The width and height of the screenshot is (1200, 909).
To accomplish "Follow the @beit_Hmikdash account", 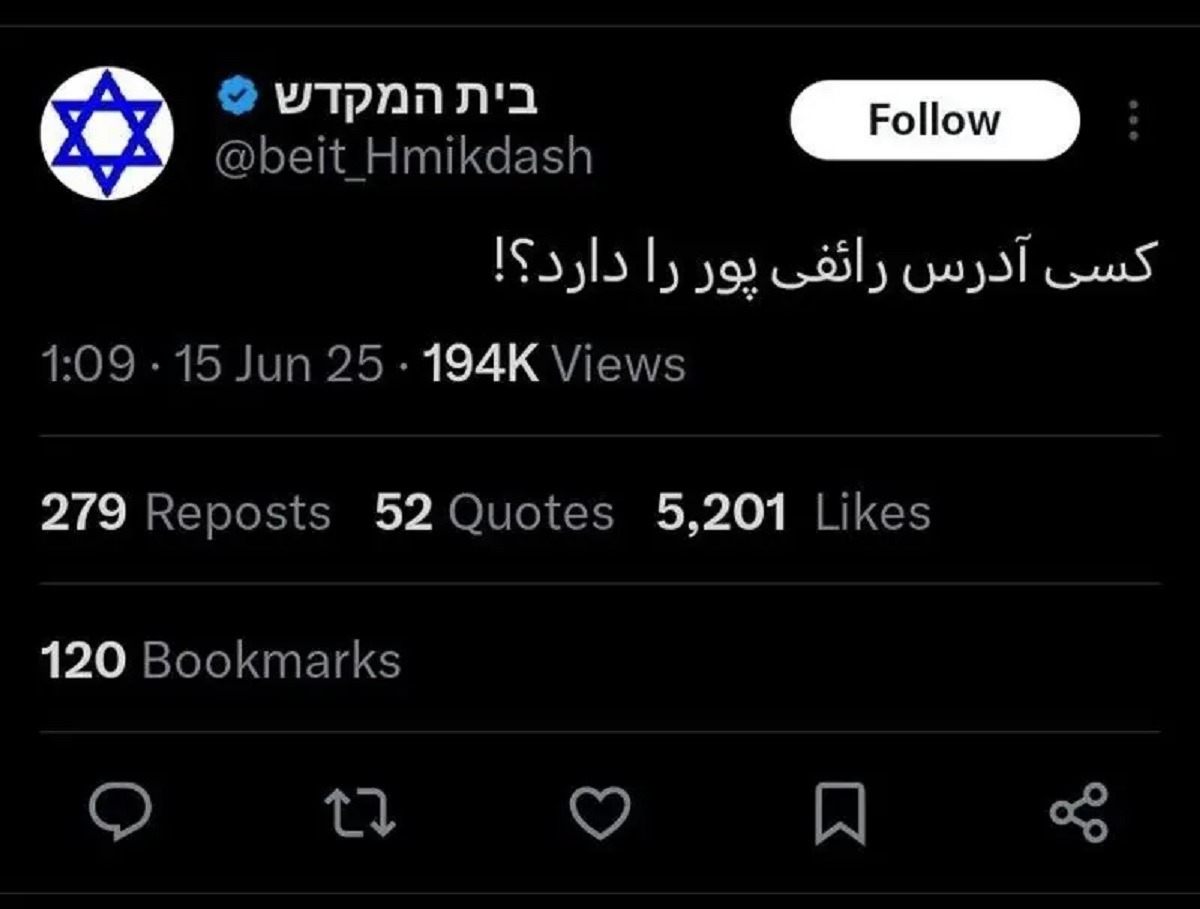I will pos(934,120).
